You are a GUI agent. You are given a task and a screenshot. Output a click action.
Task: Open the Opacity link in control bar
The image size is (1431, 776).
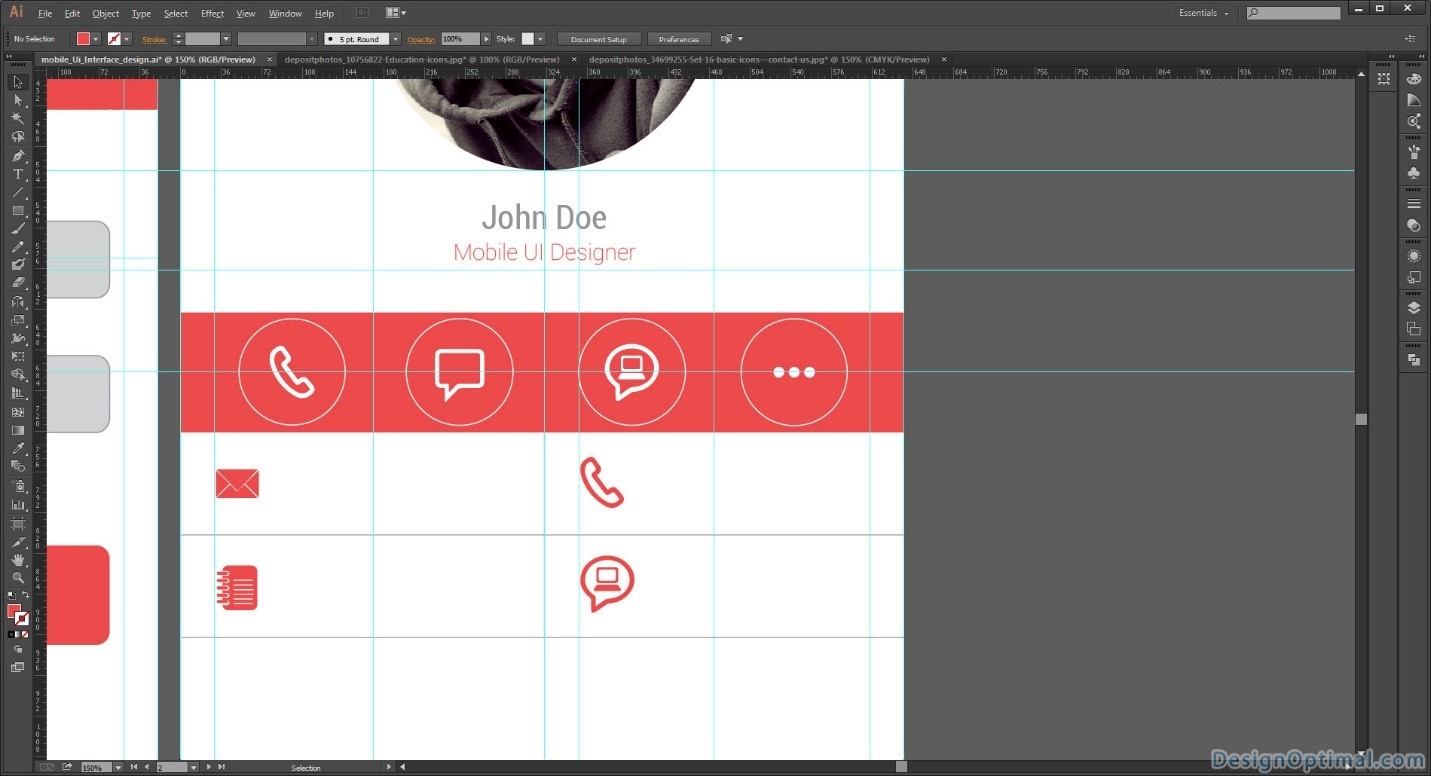pos(421,39)
